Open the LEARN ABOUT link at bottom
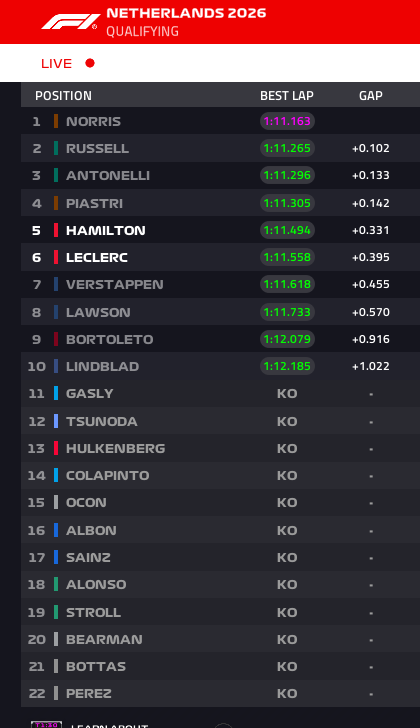The height and width of the screenshot is (728, 420). point(109,726)
